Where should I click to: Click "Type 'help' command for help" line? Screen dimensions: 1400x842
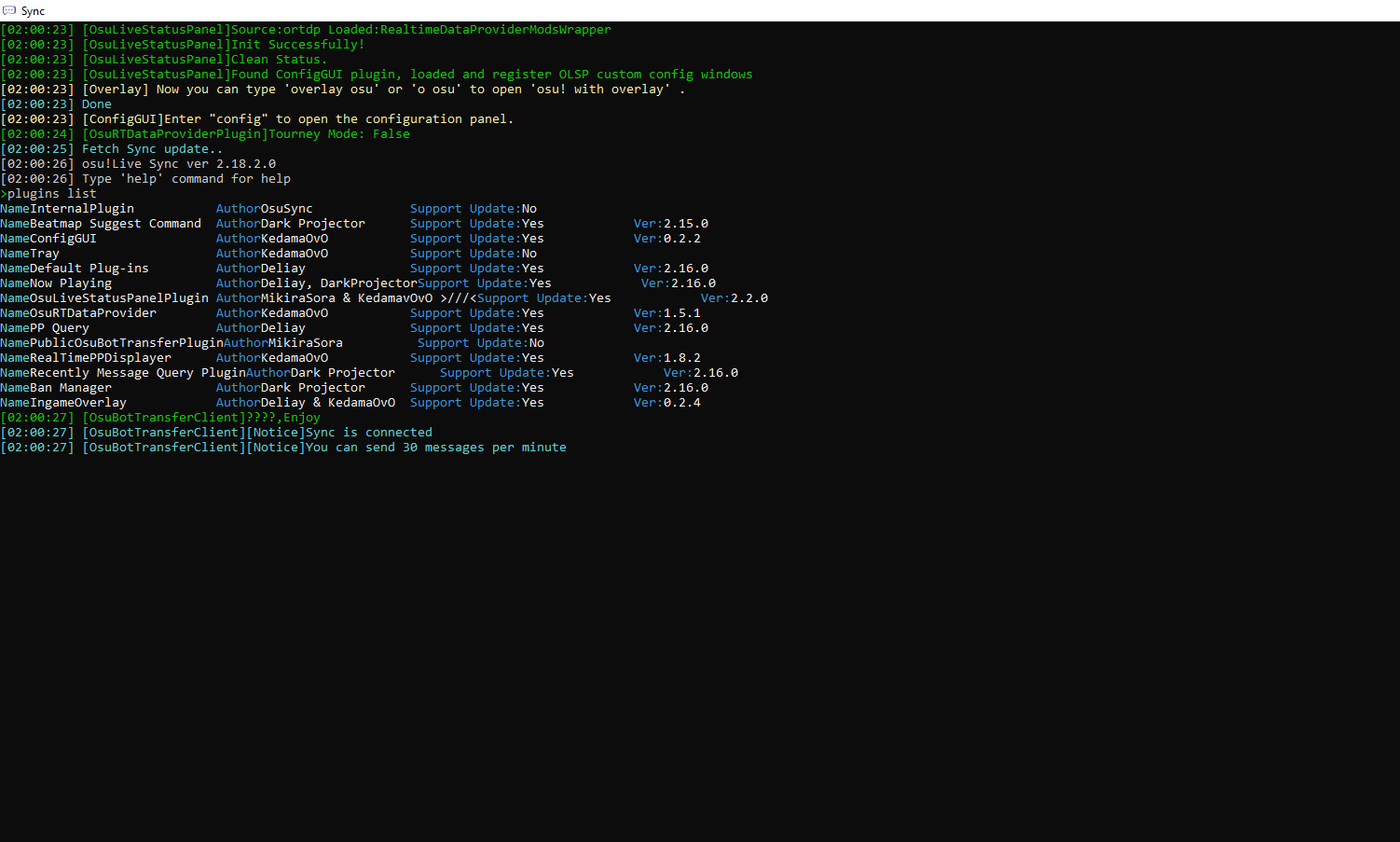coord(145,179)
